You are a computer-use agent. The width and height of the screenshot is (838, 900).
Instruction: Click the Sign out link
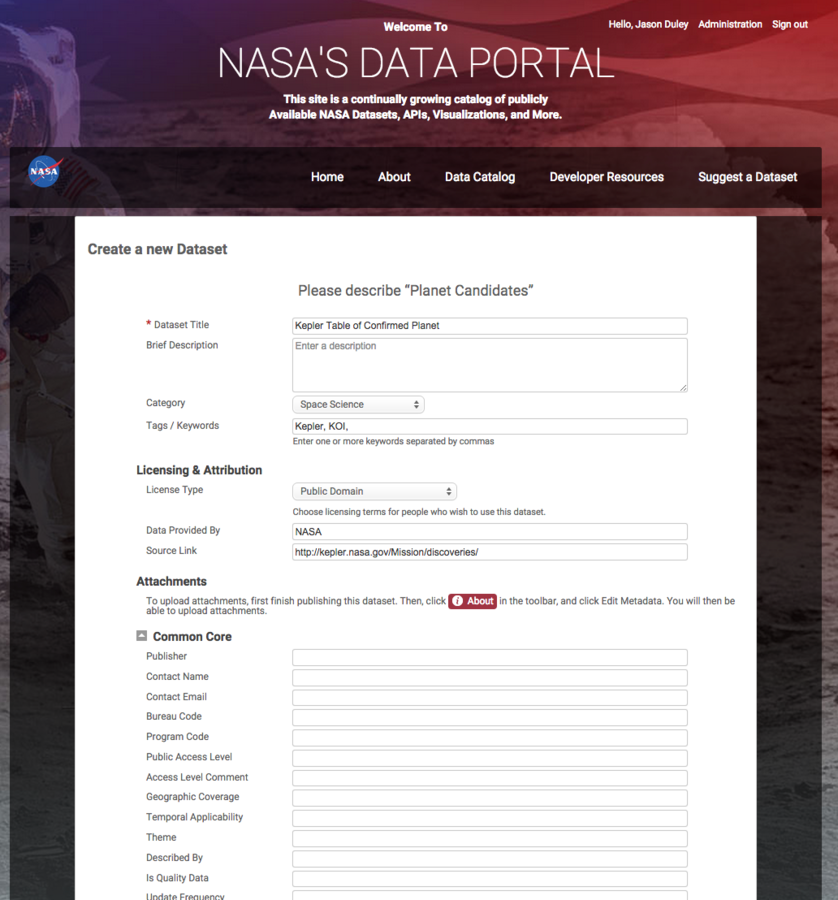pyautogui.click(x=790, y=24)
